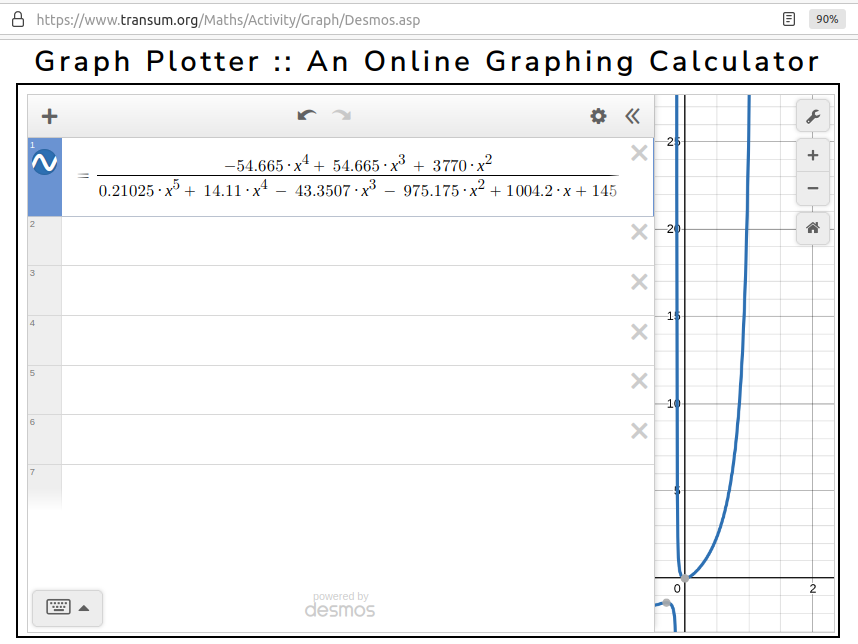Image resolution: width=858 pixels, height=644 pixels.
Task: Redo the last undone edit
Action: tap(342, 115)
